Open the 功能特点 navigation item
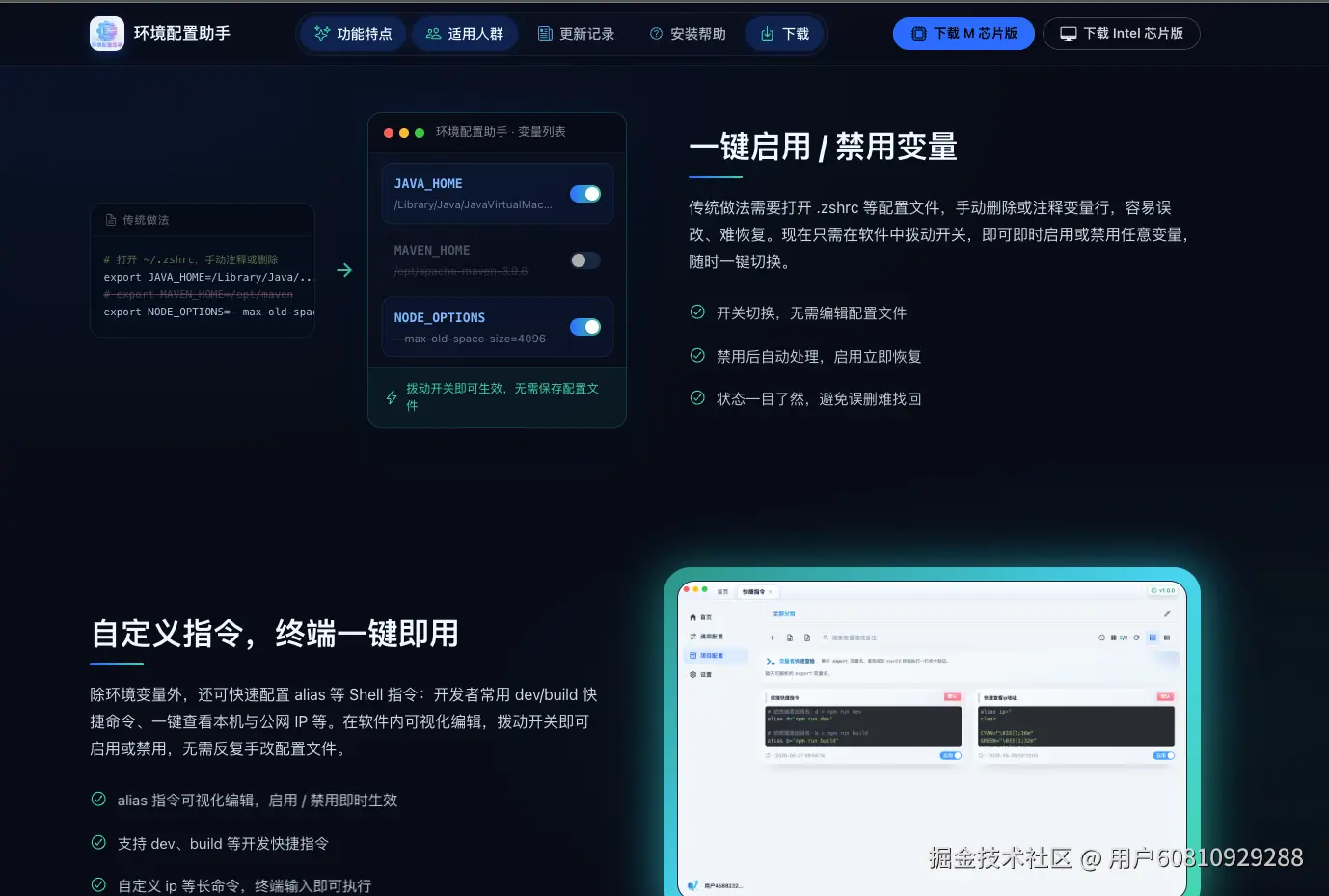The image size is (1329, 896). click(353, 34)
